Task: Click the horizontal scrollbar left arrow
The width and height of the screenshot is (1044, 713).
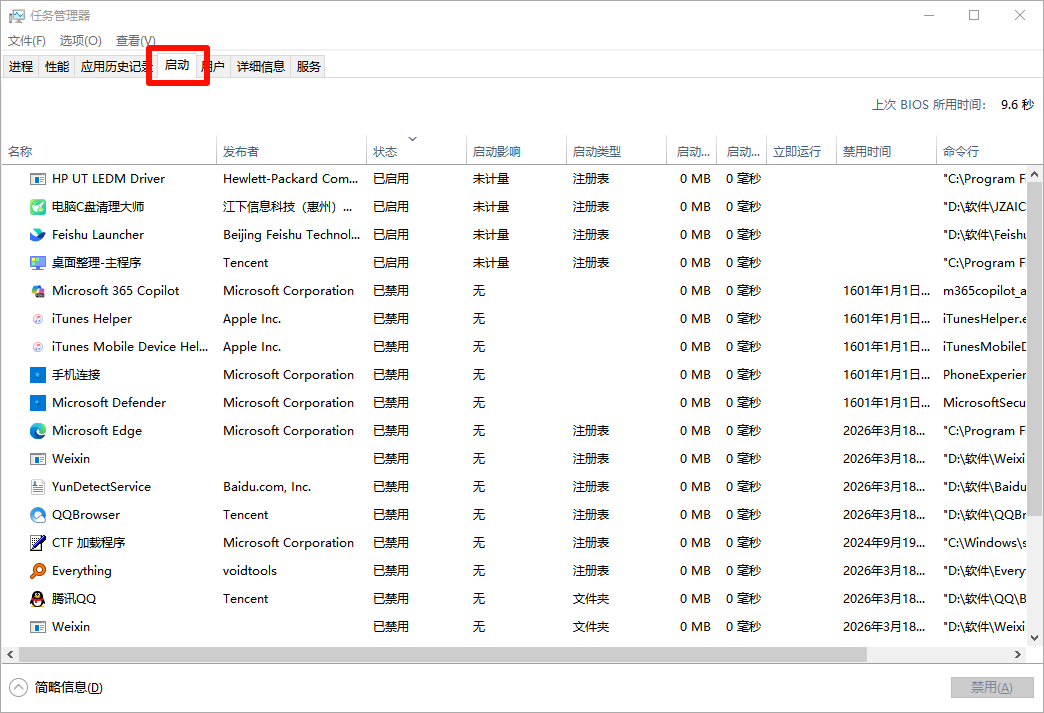Action: point(10,654)
